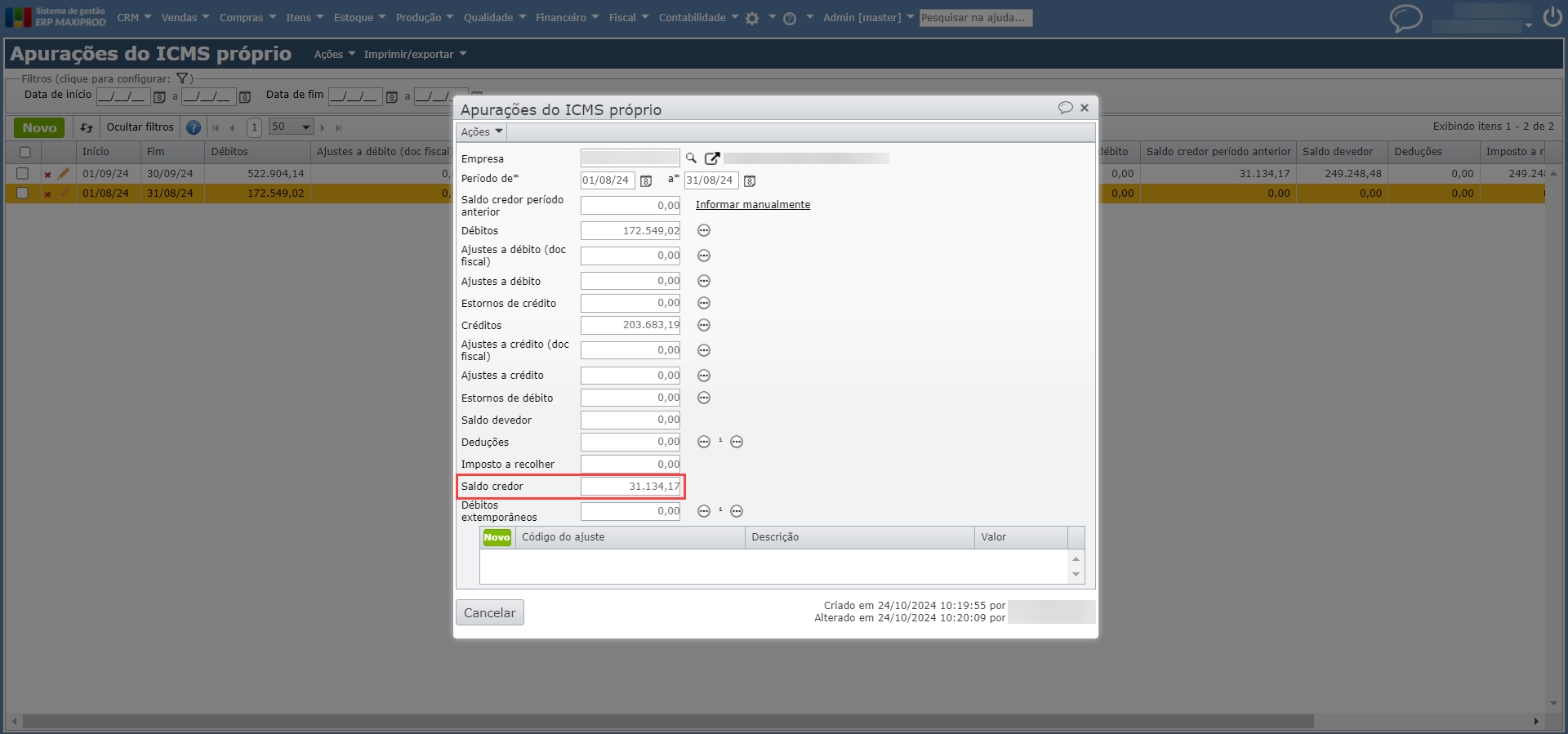This screenshot has height=734, width=1568.
Task: Open the Itens menu
Action: (x=305, y=17)
